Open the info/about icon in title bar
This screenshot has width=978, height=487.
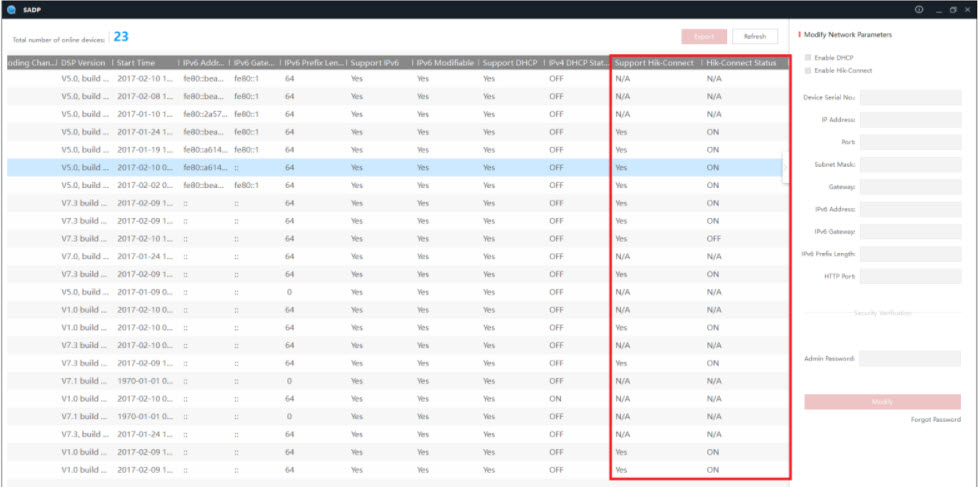click(x=918, y=9)
